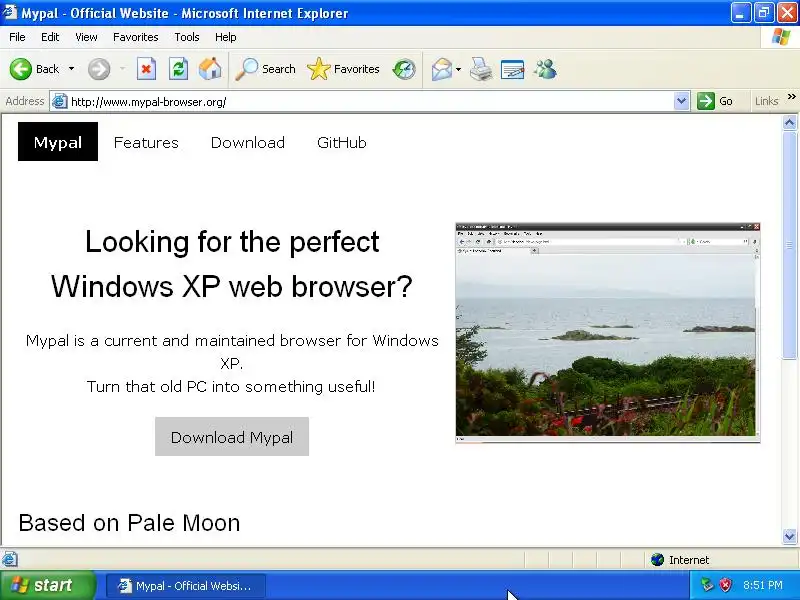The image size is (800, 600).
Task: Open the GitHub nav link
Action: pyautogui.click(x=341, y=142)
